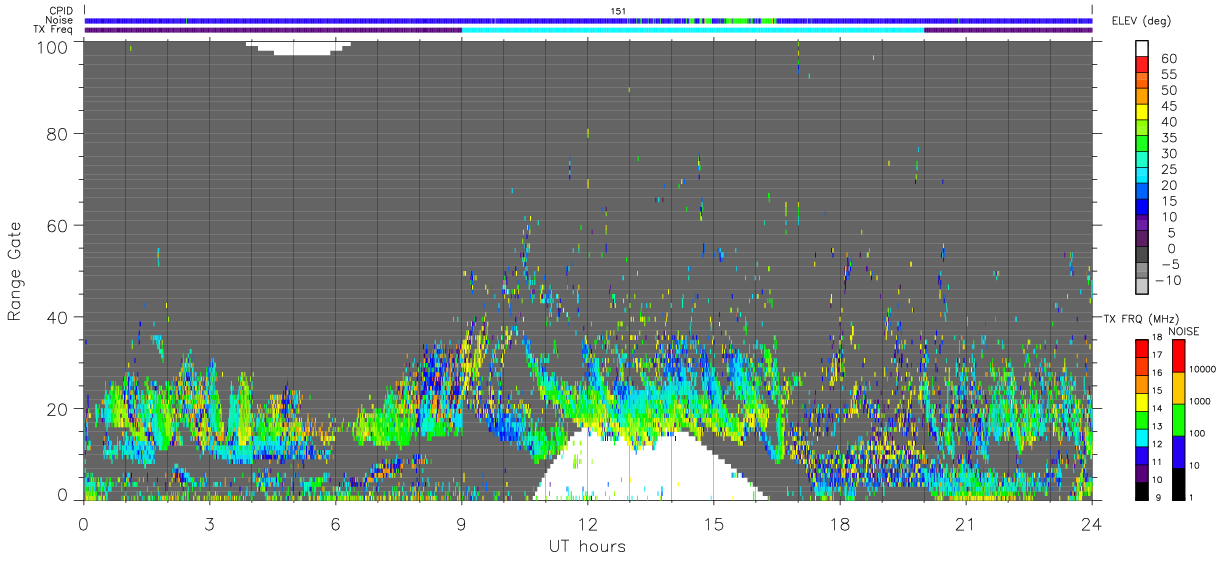The height and width of the screenshot is (567, 1228).
Task: Click the 30 label on ELEV colorbar
Action: [x=1170, y=154]
